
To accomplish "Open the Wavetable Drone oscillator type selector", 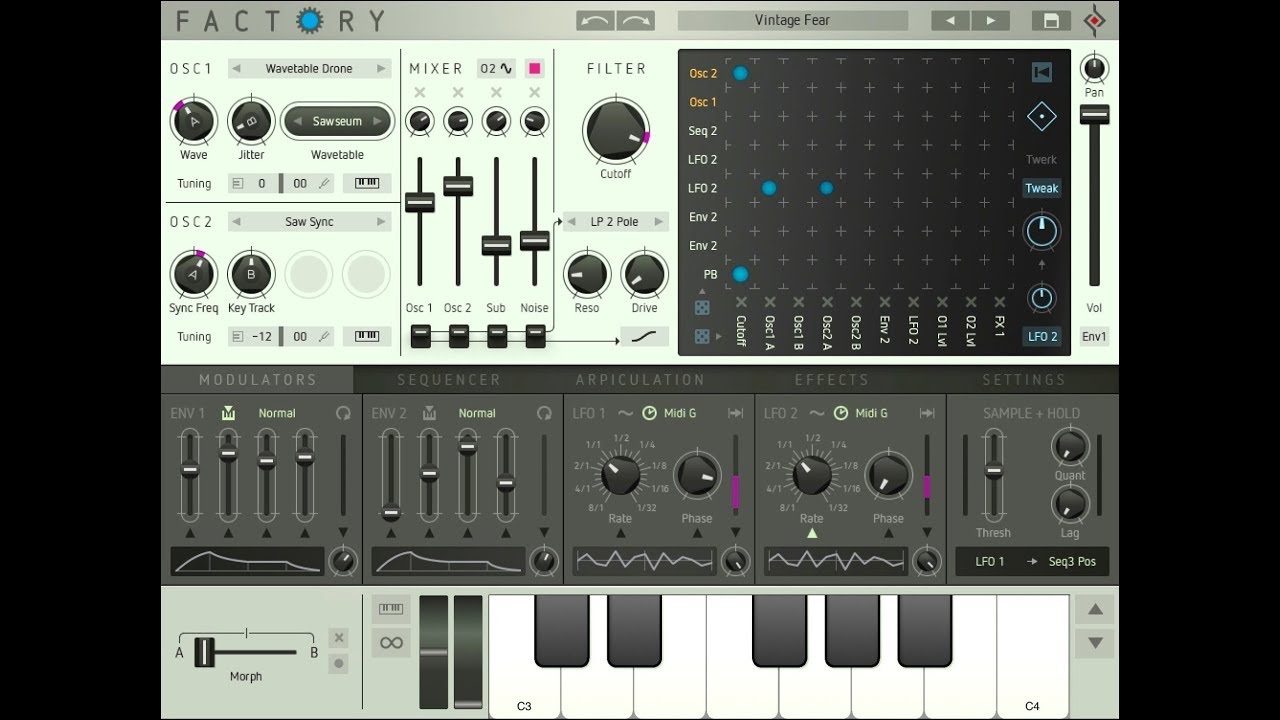I will (x=309, y=69).
